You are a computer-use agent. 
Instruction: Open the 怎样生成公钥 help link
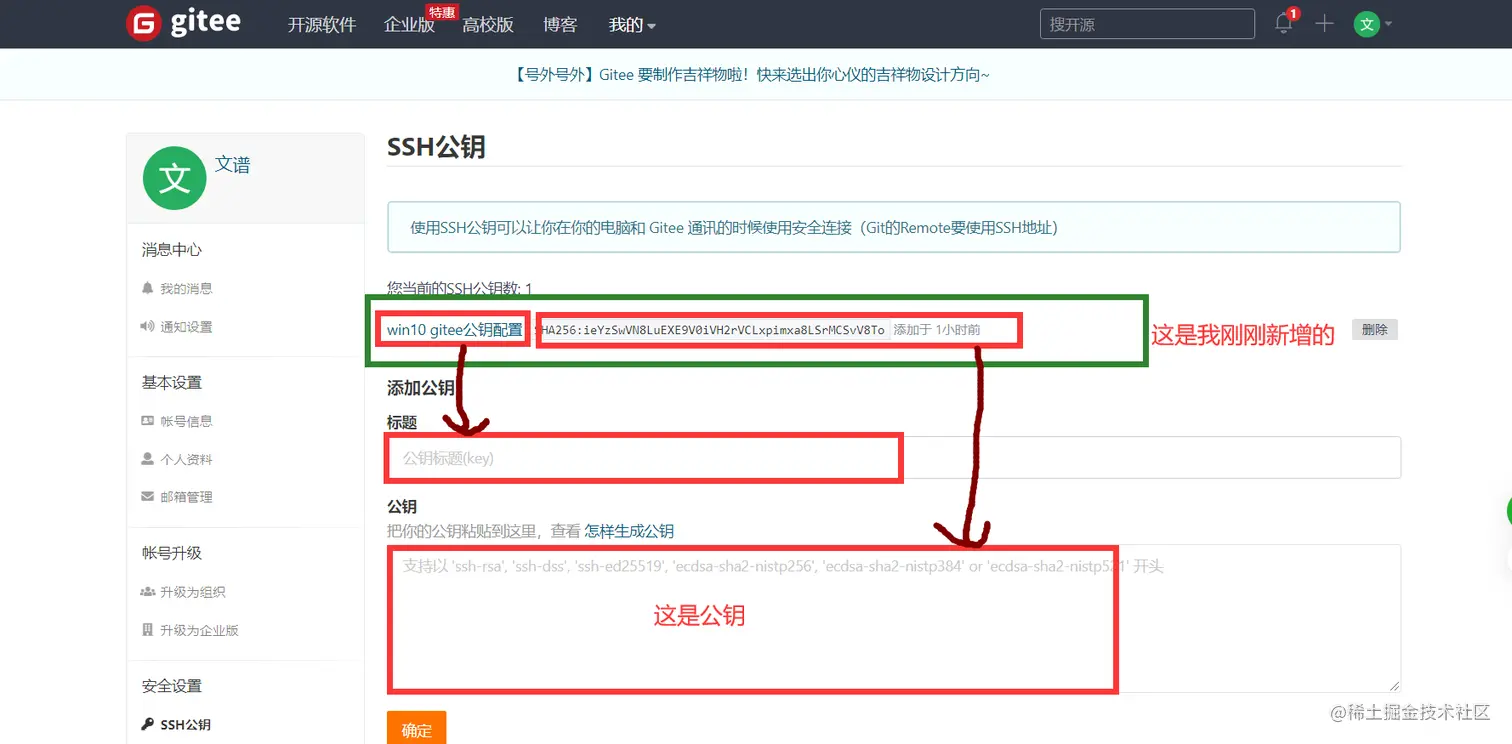pyautogui.click(x=629, y=531)
